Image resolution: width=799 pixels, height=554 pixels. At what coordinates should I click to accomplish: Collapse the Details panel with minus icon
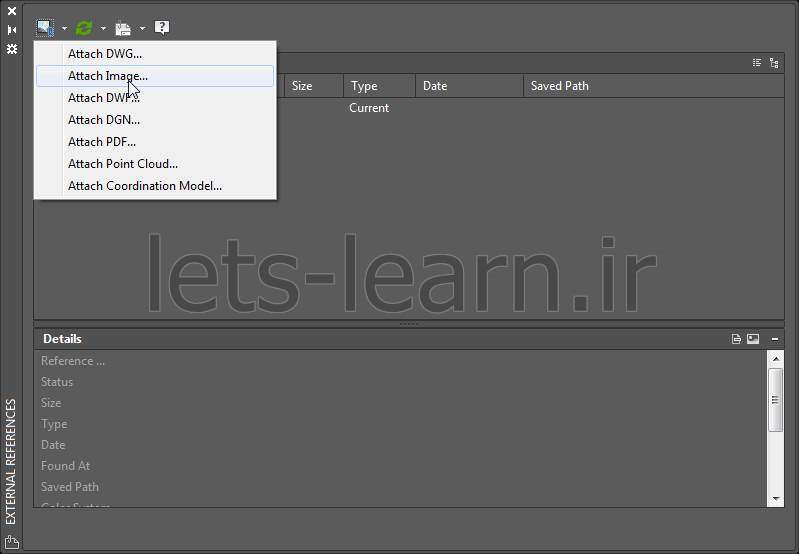point(775,338)
